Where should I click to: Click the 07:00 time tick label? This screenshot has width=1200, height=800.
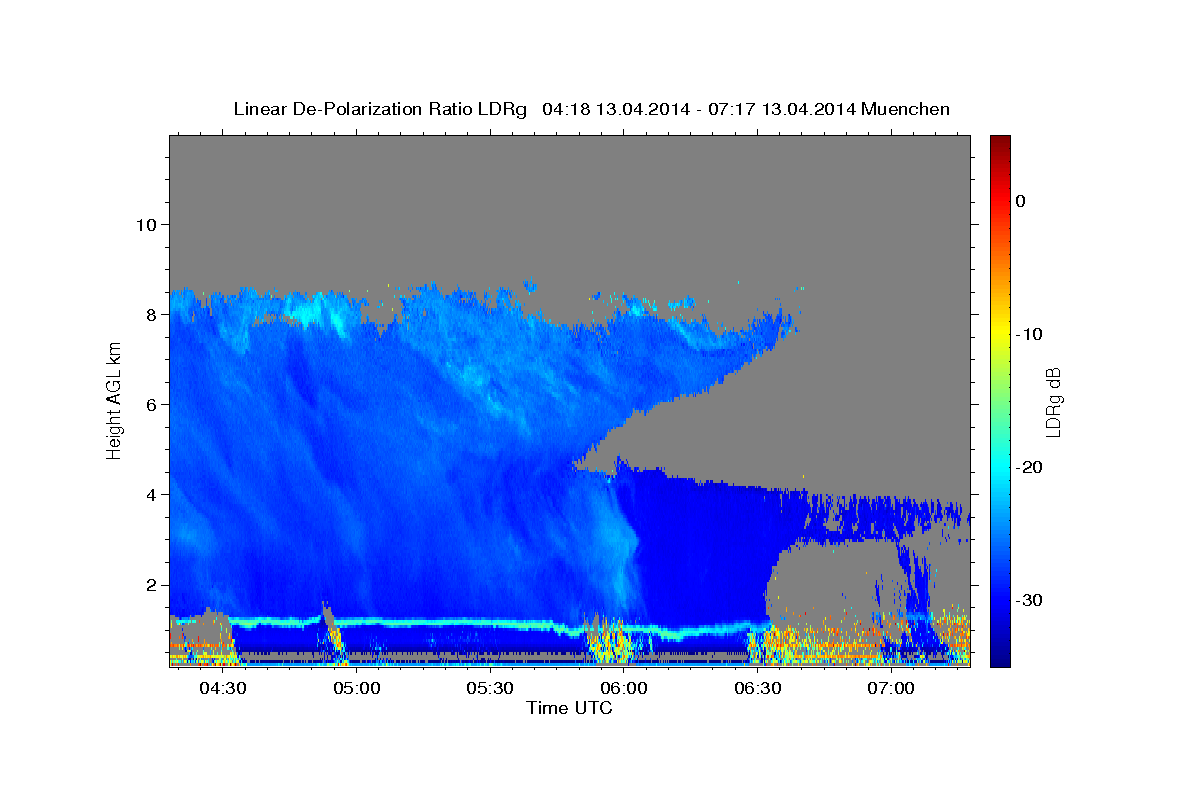tap(890, 689)
